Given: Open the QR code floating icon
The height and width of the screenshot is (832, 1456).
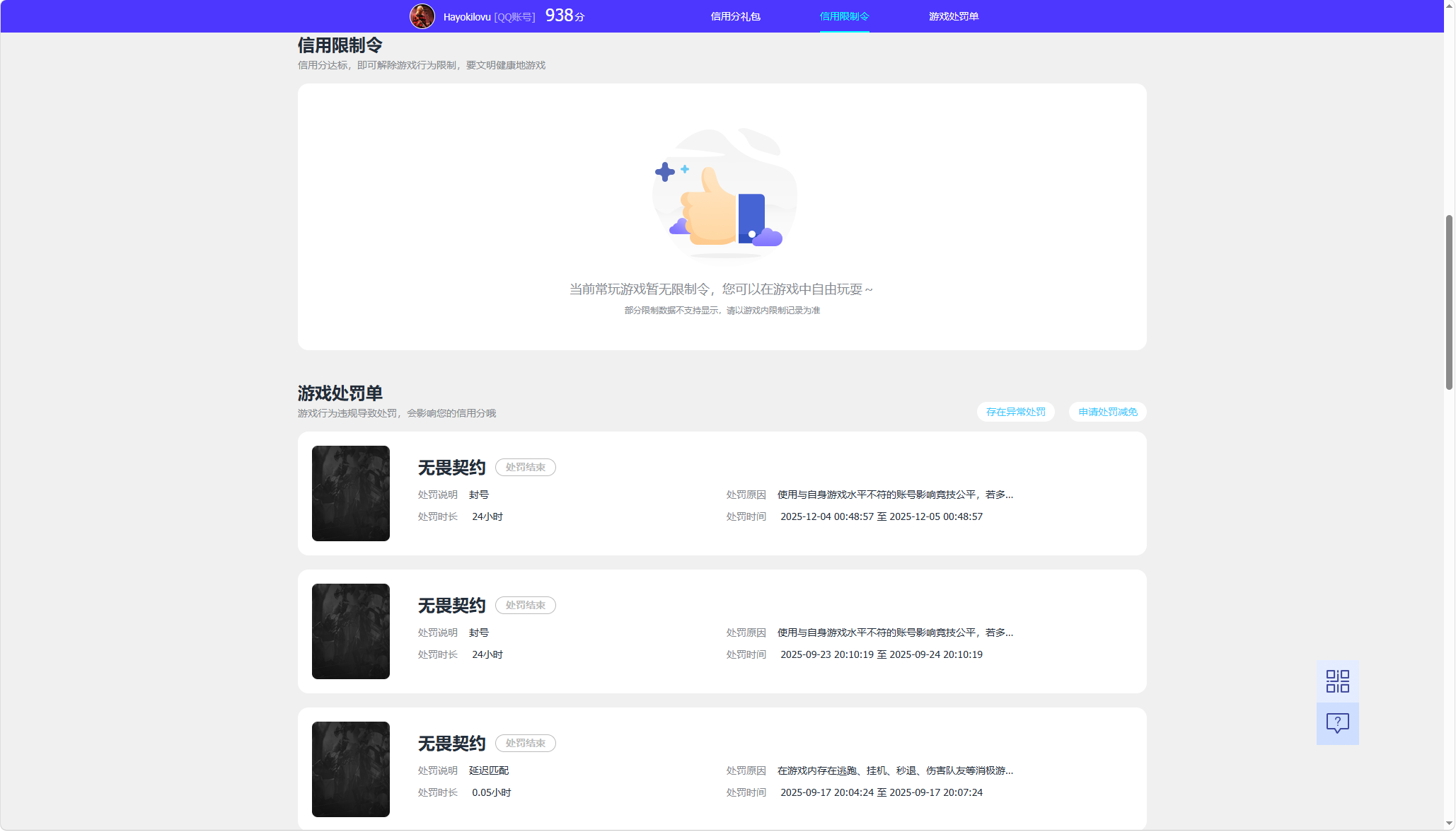Looking at the screenshot, I should coord(1337,681).
